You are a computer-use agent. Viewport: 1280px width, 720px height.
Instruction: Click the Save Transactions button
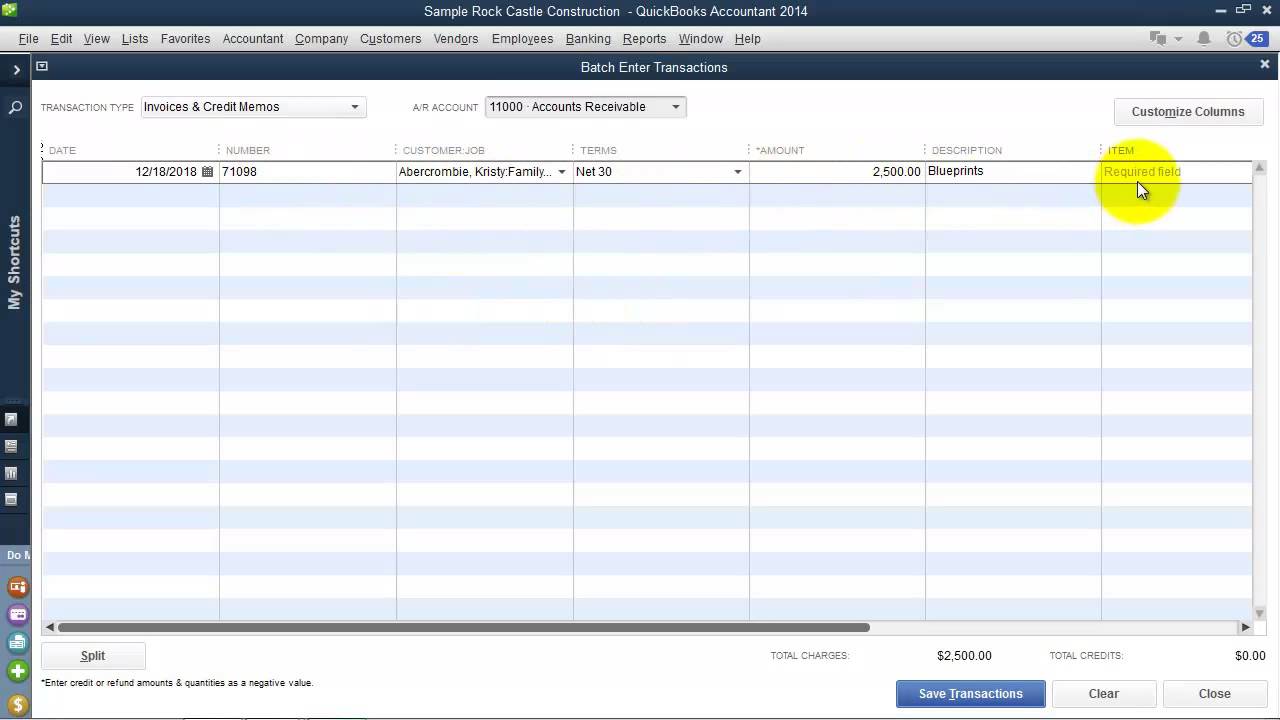pos(971,694)
